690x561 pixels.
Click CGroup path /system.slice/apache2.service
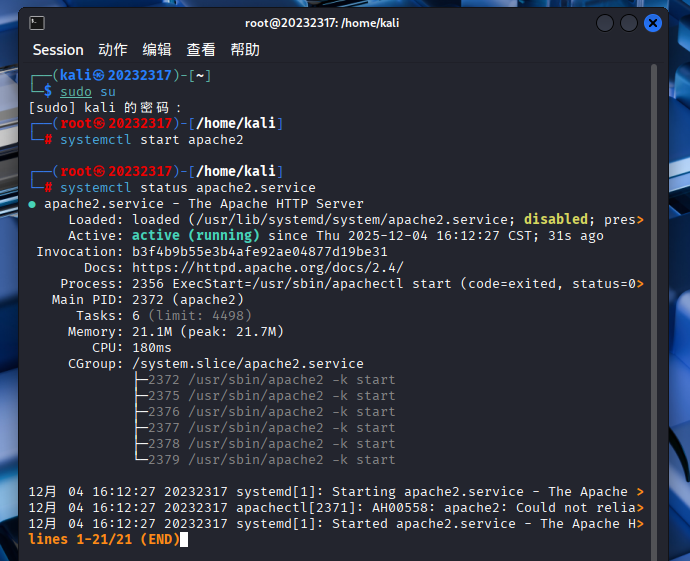coord(248,363)
